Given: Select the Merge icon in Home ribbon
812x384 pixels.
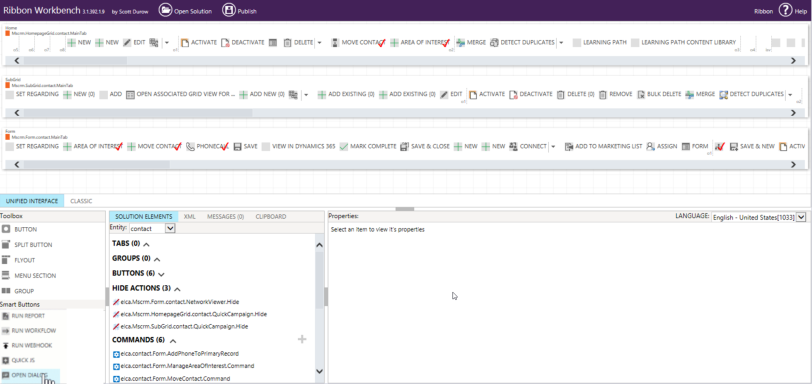Looking at the screenshot, I should [x=460, y=42].
